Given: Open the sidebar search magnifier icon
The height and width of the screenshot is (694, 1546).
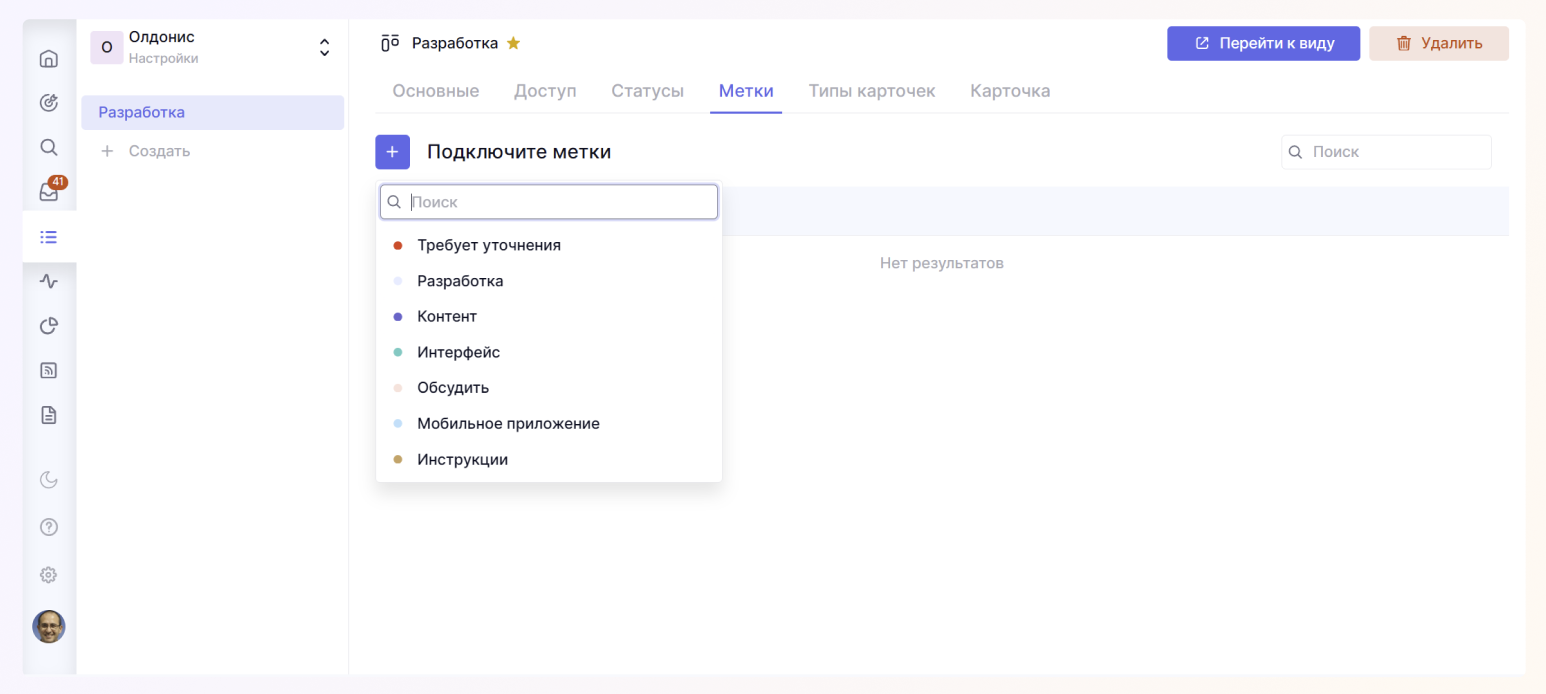Looking at the screenshot, I should [48, 148].
